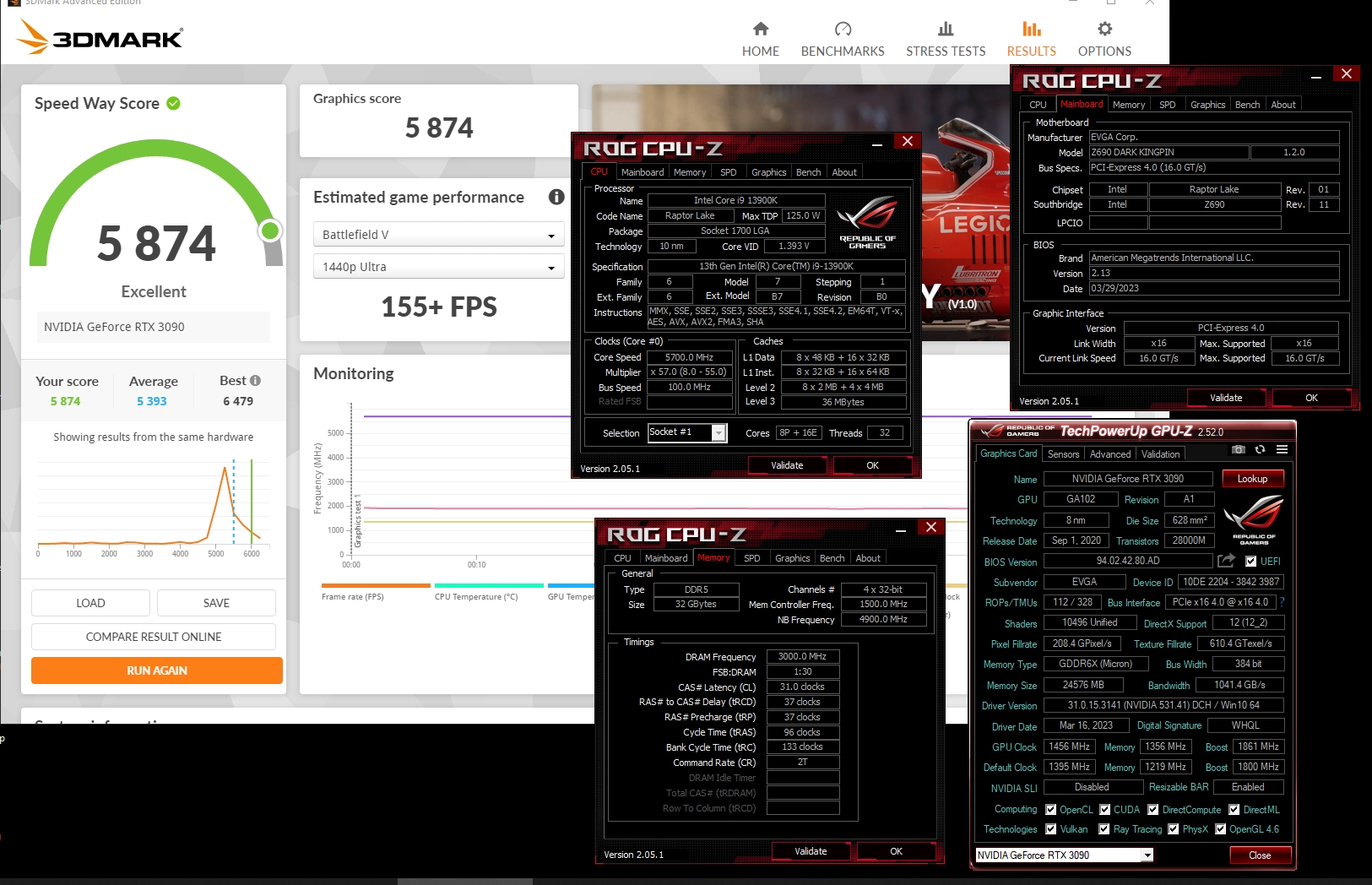Switch to the Validation tab in GPU-Z
This screenshot has height=885, width=1372.
[x=1160, y=453]
